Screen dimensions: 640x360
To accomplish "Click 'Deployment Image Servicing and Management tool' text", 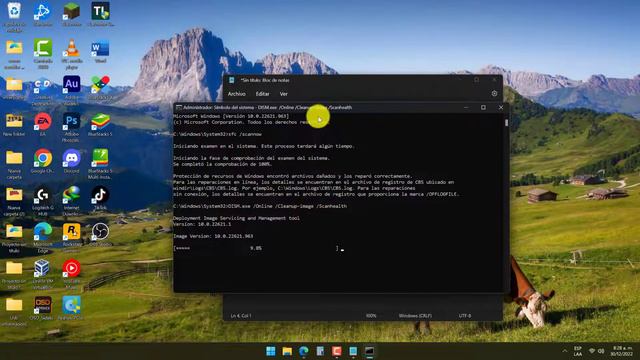I will (236, 218).
